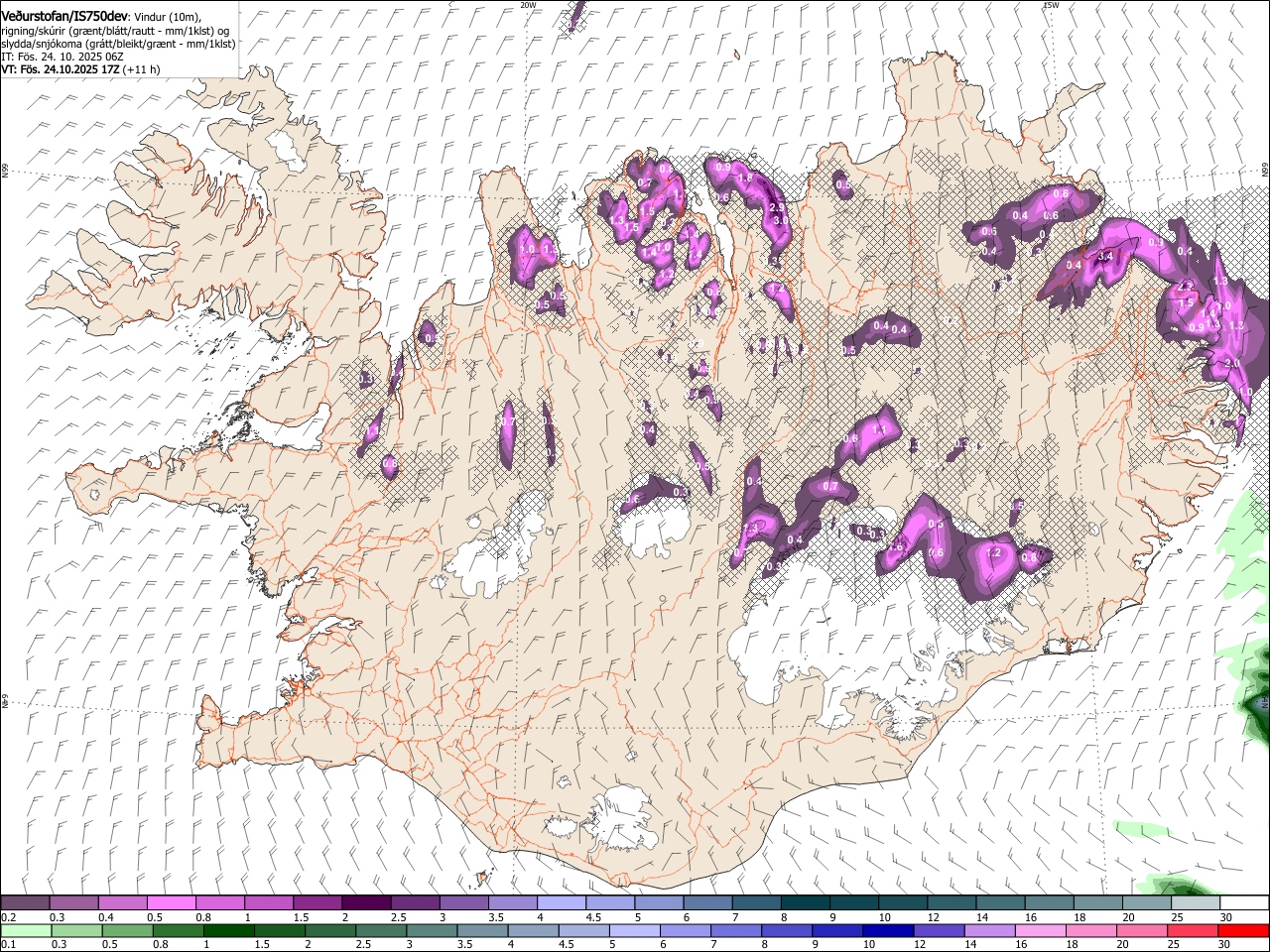
Task: Click the grey-green 3–3.5 swatch in the bottom scale
Action: pyautogui.click(x=432, y=930)
